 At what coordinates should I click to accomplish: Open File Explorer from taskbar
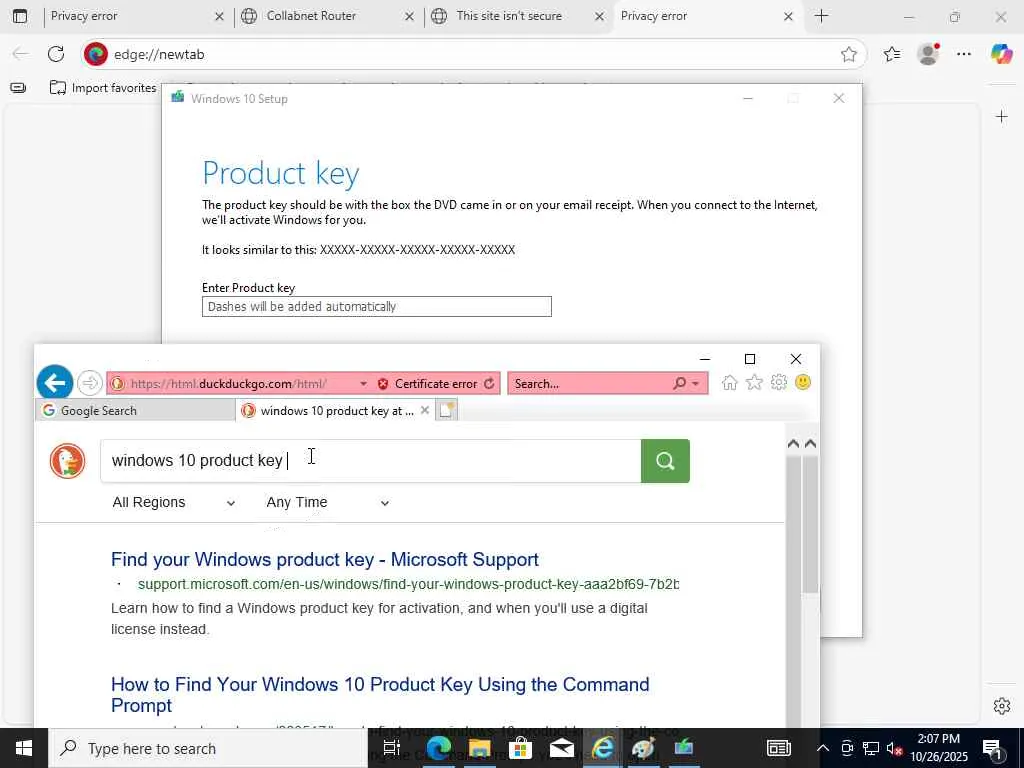coord(479,748)
